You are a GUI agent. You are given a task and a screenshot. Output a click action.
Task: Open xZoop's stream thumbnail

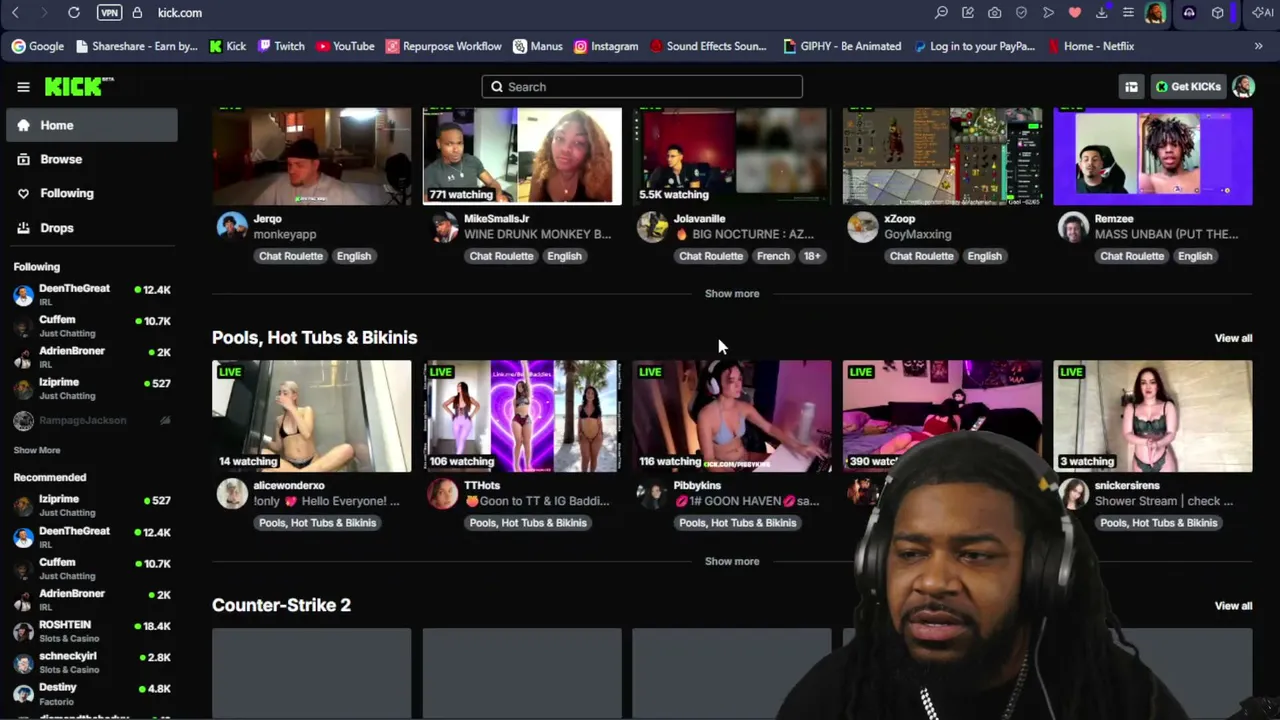click(x=943, y=157)
